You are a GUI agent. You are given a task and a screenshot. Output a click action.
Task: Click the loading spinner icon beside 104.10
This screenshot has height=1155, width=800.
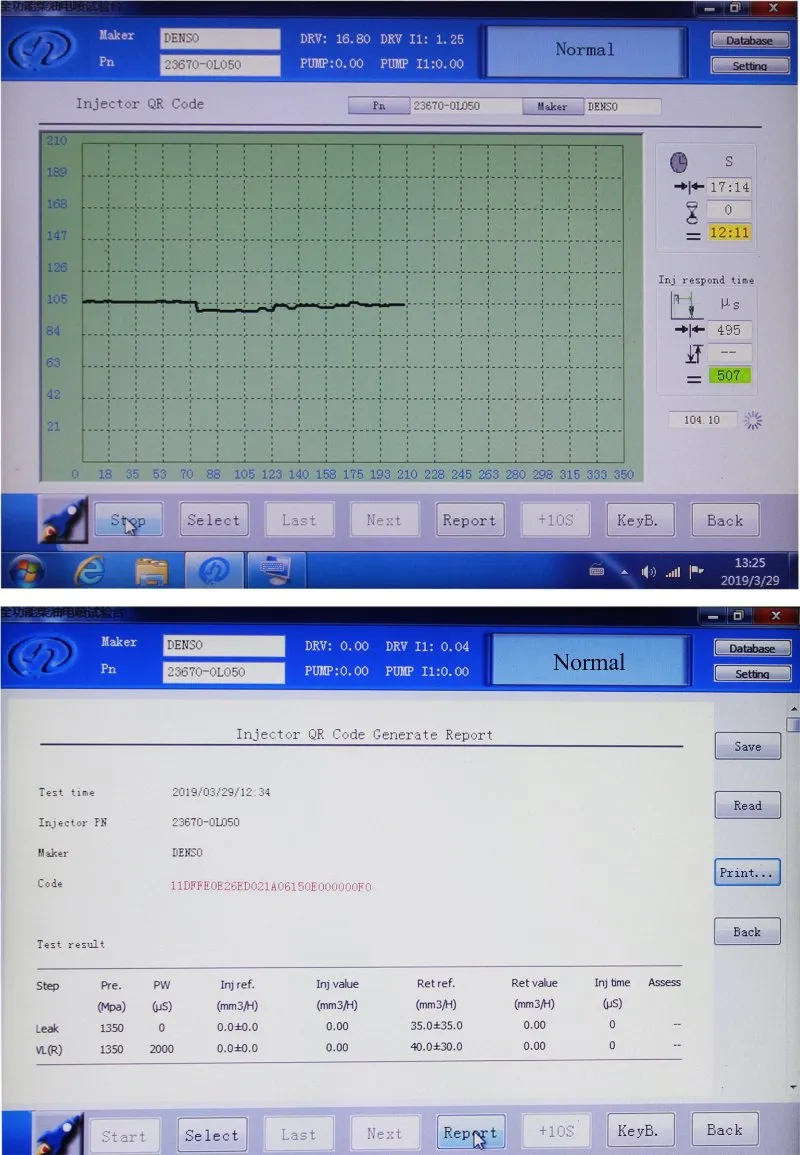[x=752, y=421]
